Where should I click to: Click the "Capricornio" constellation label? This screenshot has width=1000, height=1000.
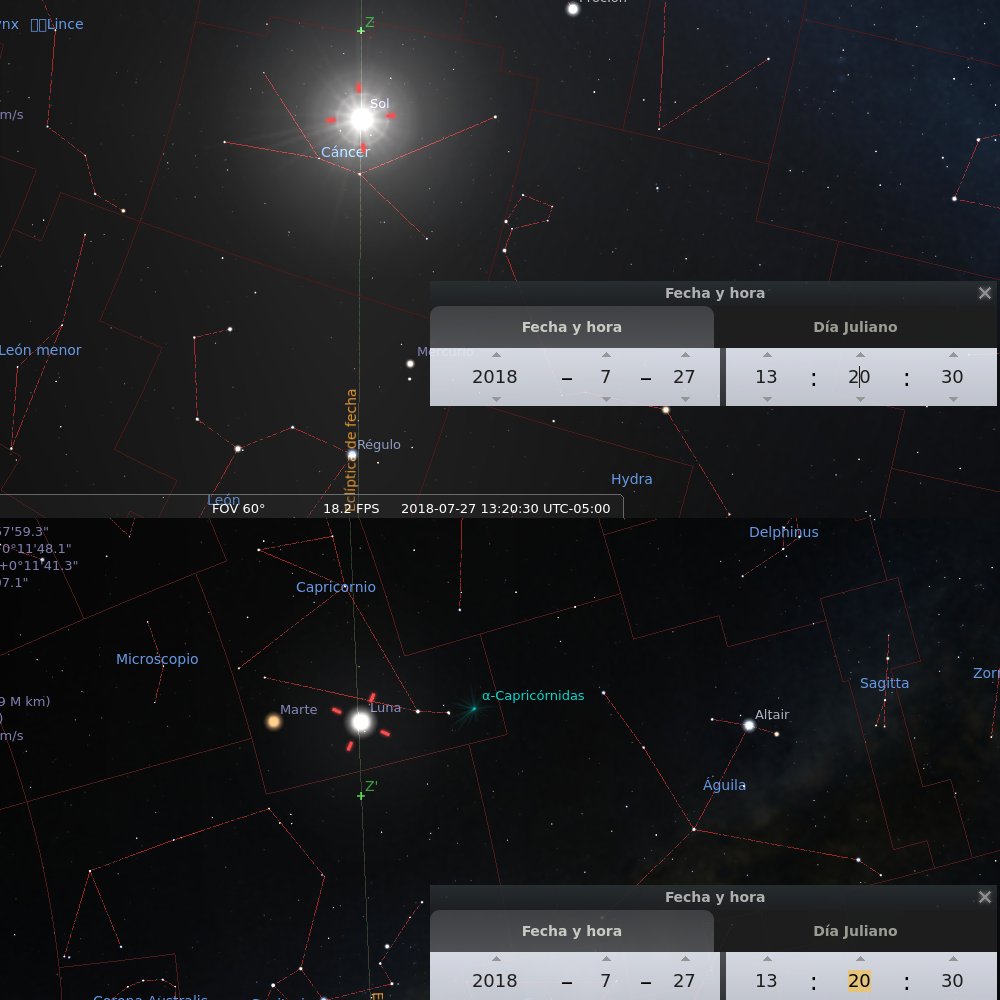pyautogui.click(x=335, y=587)
